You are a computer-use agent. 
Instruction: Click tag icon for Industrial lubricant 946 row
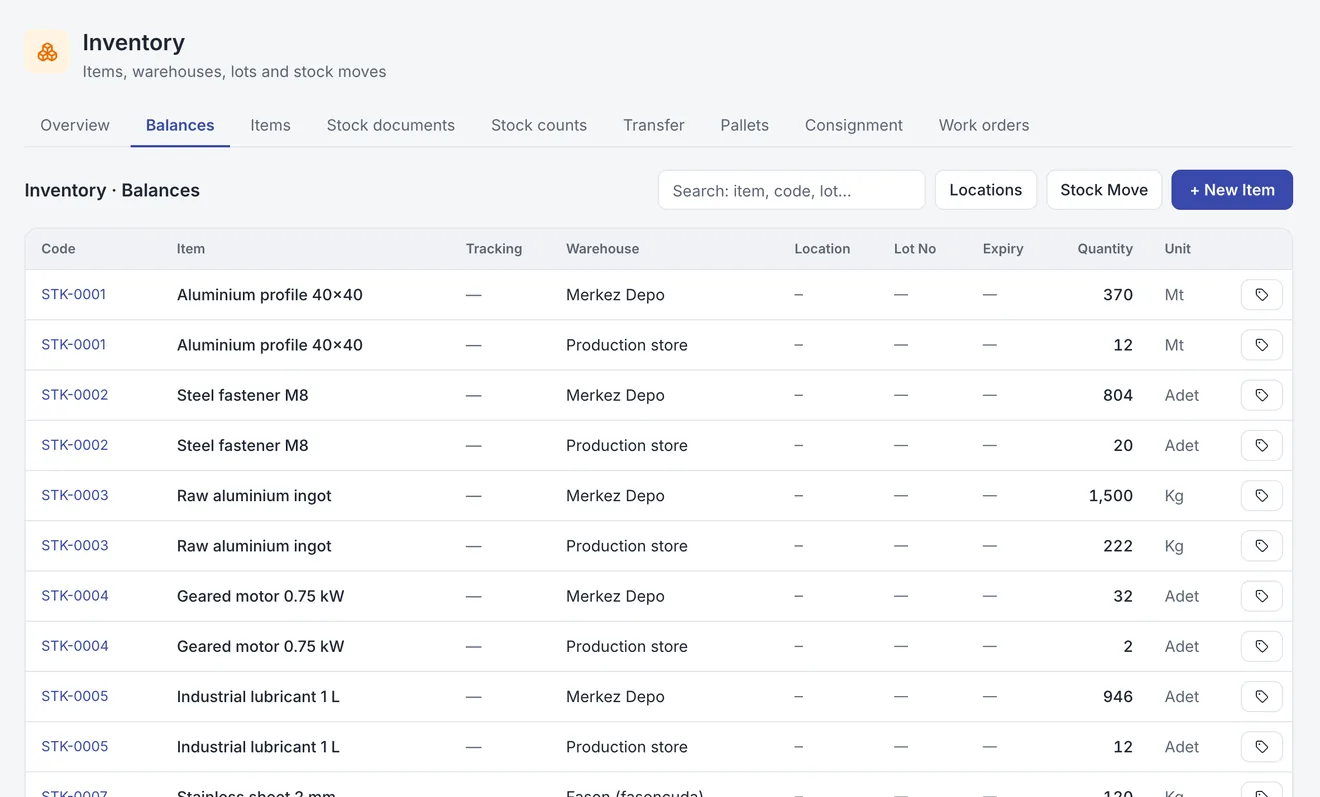pyautogui.click(x=1261, y=697)
